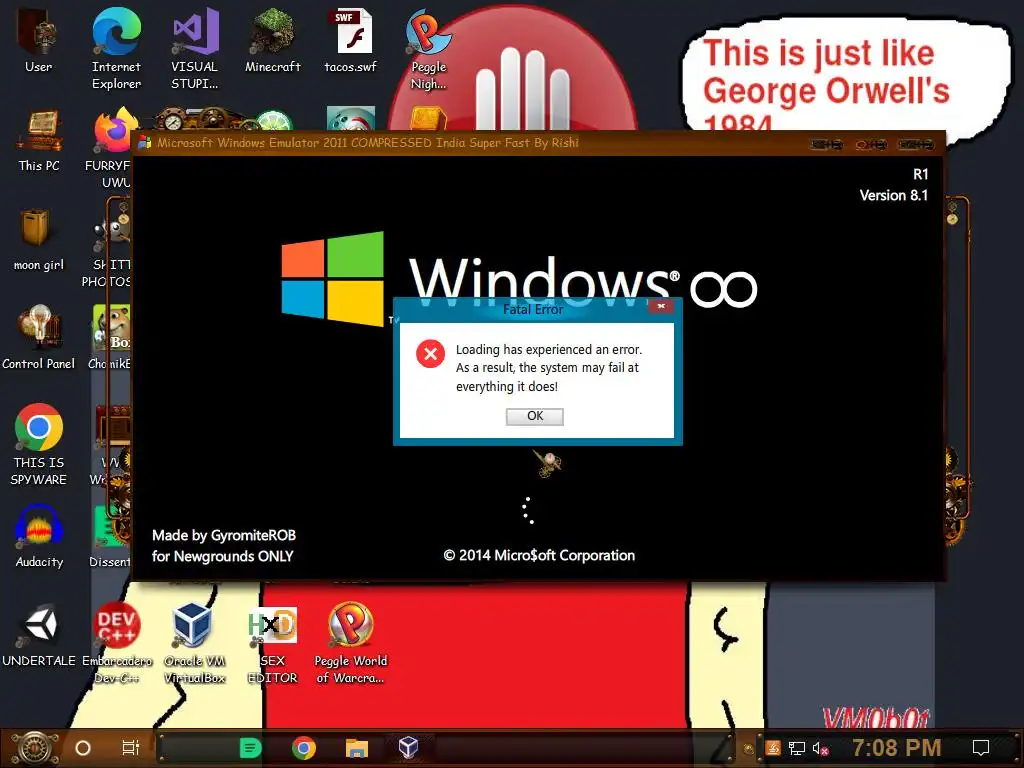Click the Windows logo in emulator

(332, 278)
